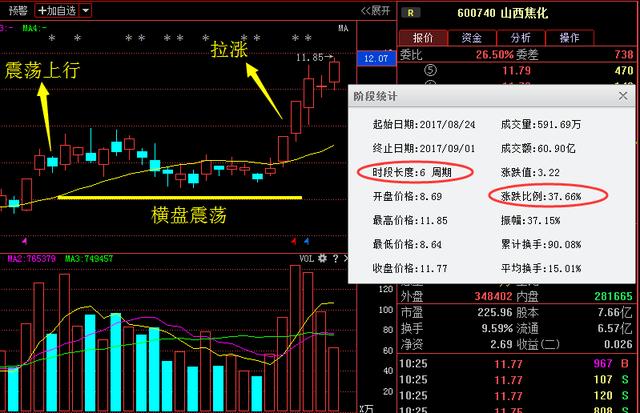Switch to the 报价 tab

click(x=423, y=38)
